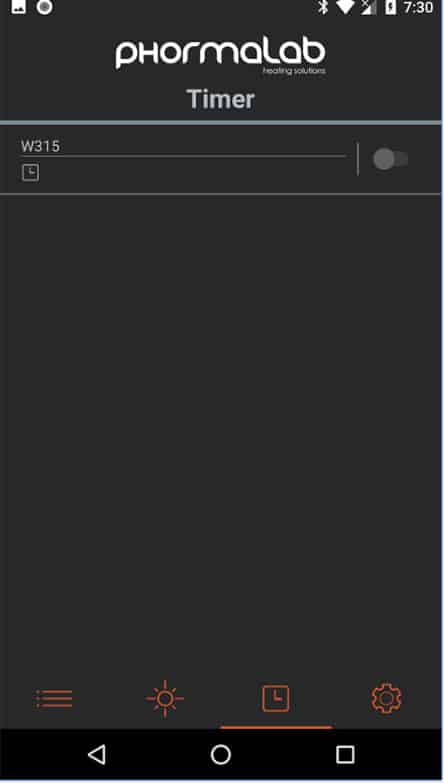The width and height of the screenshot is (444, 783).
Task: Open the device list tab icon
Action: pyautogui.click(x=54, y=698)
